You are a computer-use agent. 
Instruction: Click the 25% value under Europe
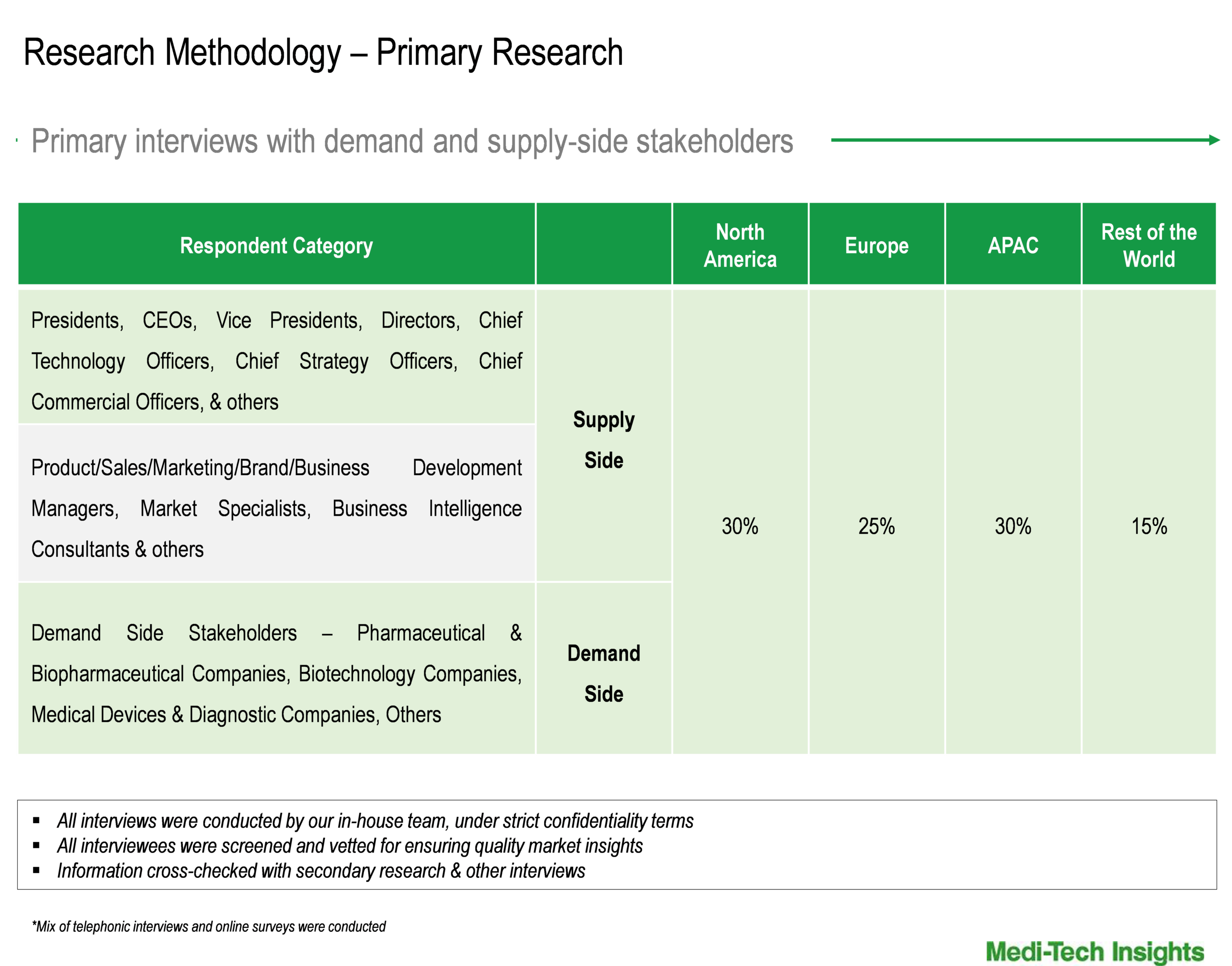click(877, 526)
